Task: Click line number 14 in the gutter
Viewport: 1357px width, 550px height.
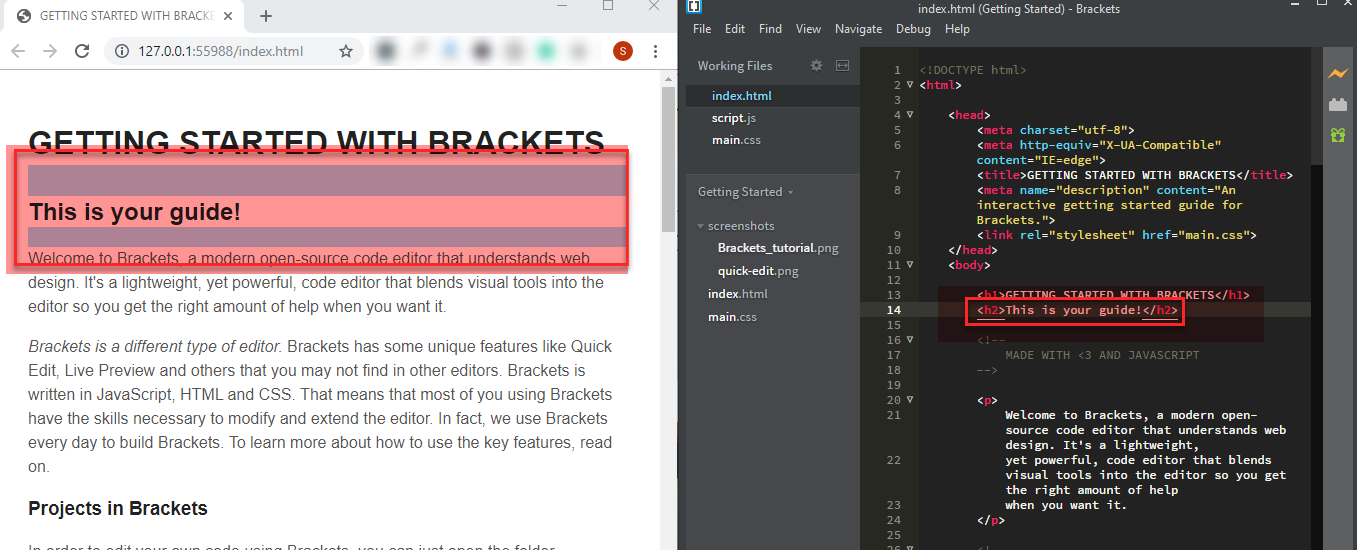Action: pos(894,310)
